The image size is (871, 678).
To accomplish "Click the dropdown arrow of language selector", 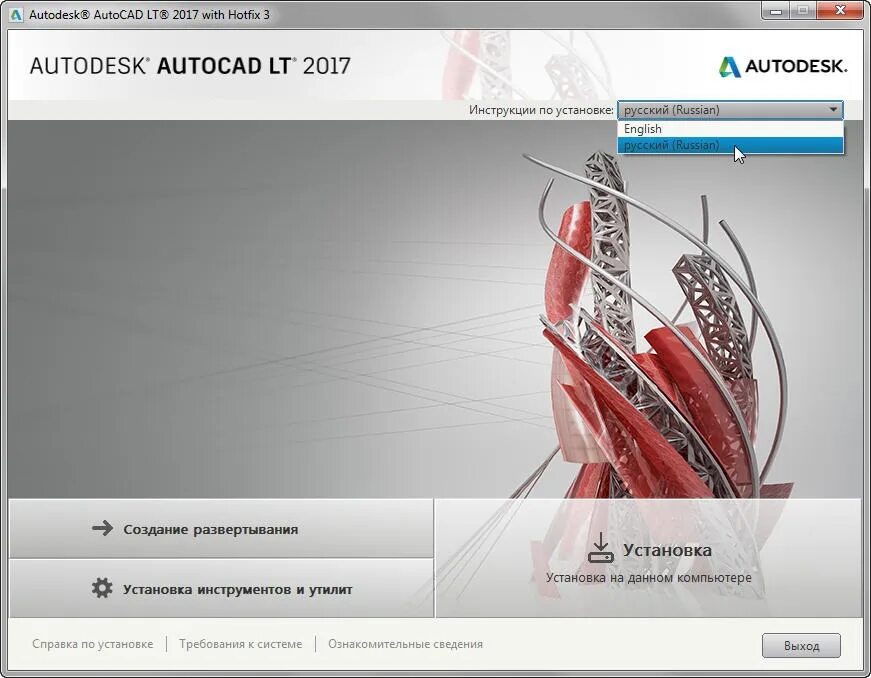I will [833, 109].
